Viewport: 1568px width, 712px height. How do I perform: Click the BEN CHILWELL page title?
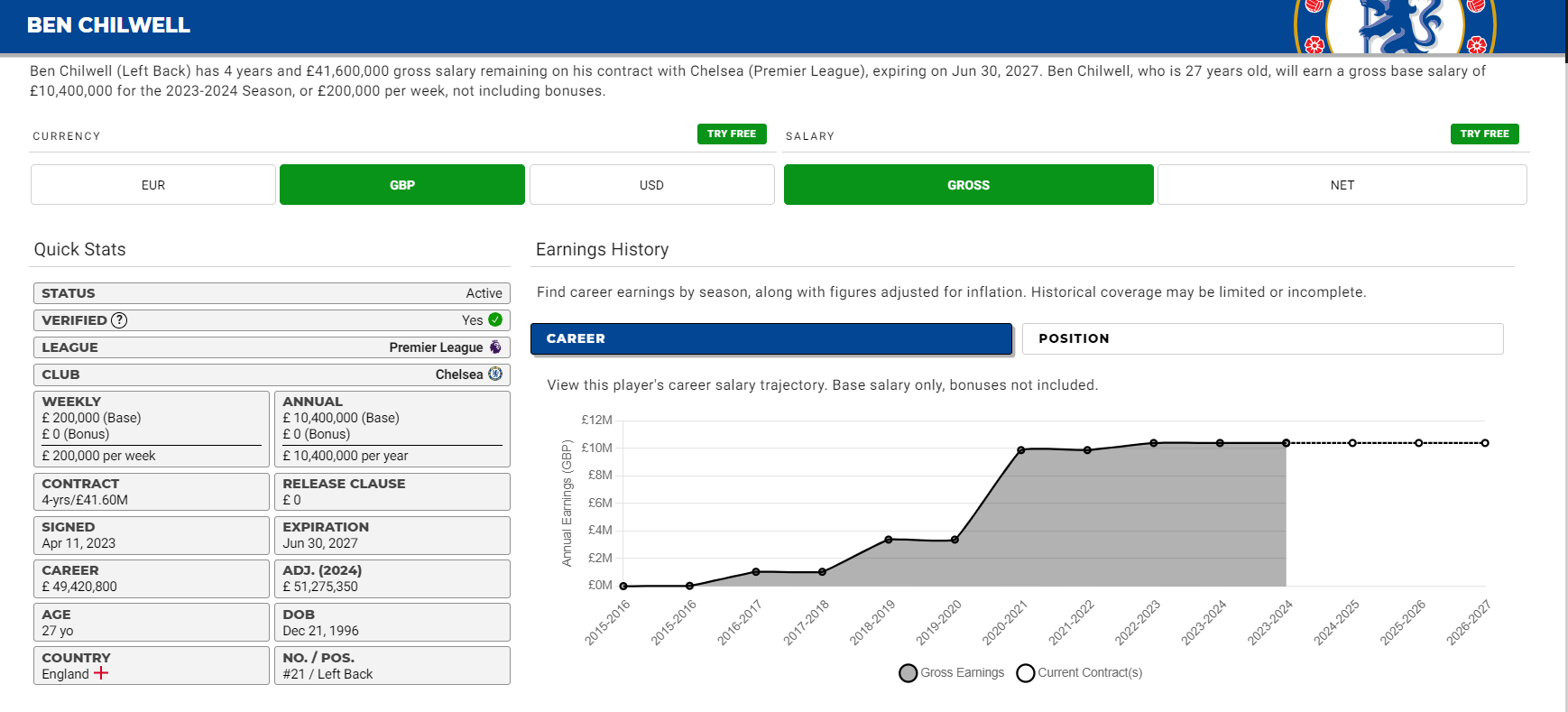[x=108, y=25]
